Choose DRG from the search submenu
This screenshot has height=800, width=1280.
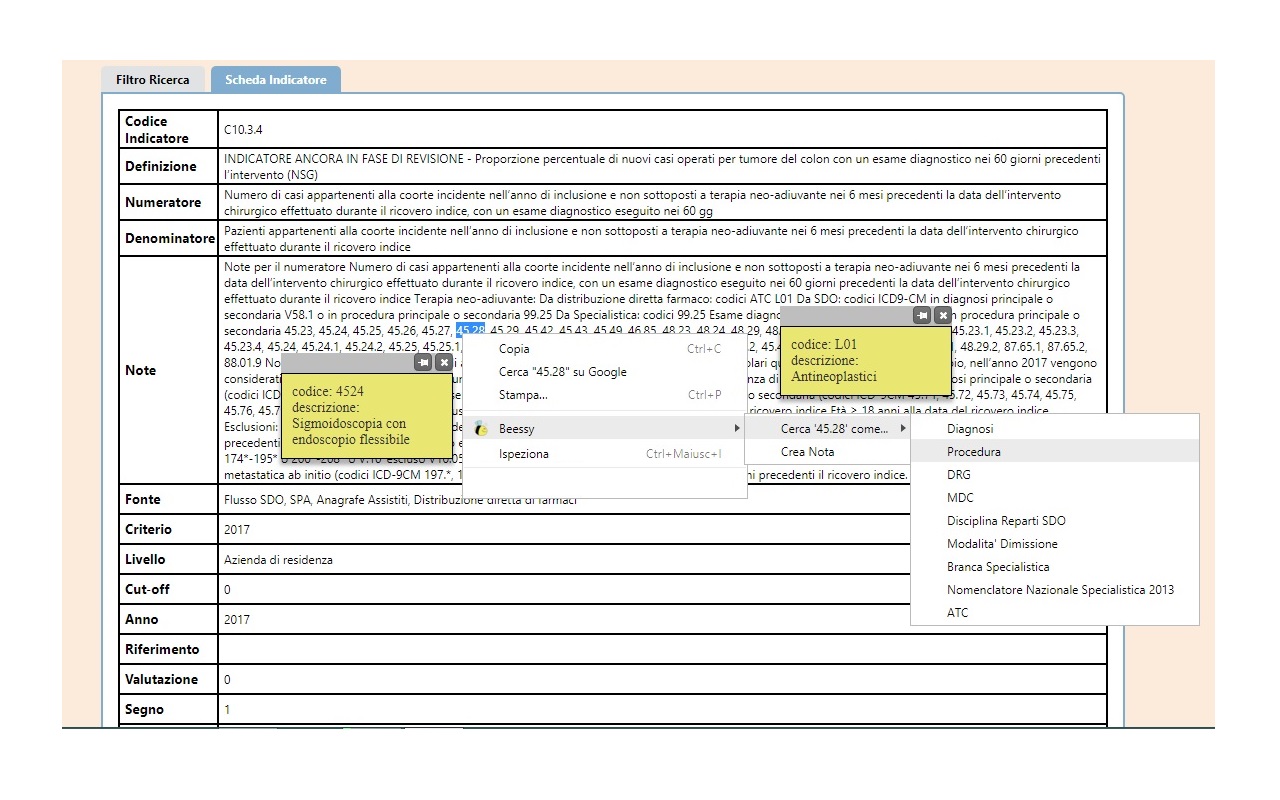point(1055,475)
